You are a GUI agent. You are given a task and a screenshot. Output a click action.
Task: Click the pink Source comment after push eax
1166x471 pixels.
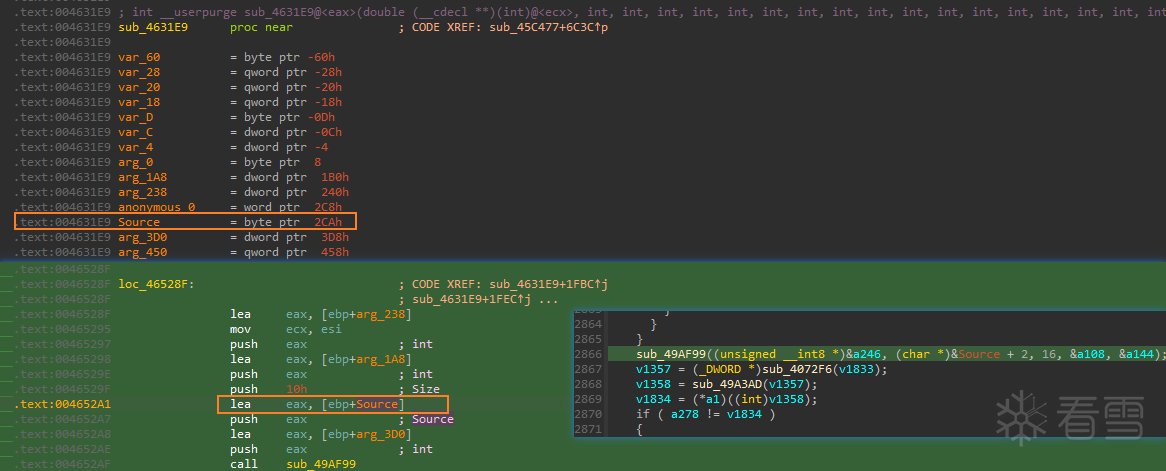coord(432,419)
